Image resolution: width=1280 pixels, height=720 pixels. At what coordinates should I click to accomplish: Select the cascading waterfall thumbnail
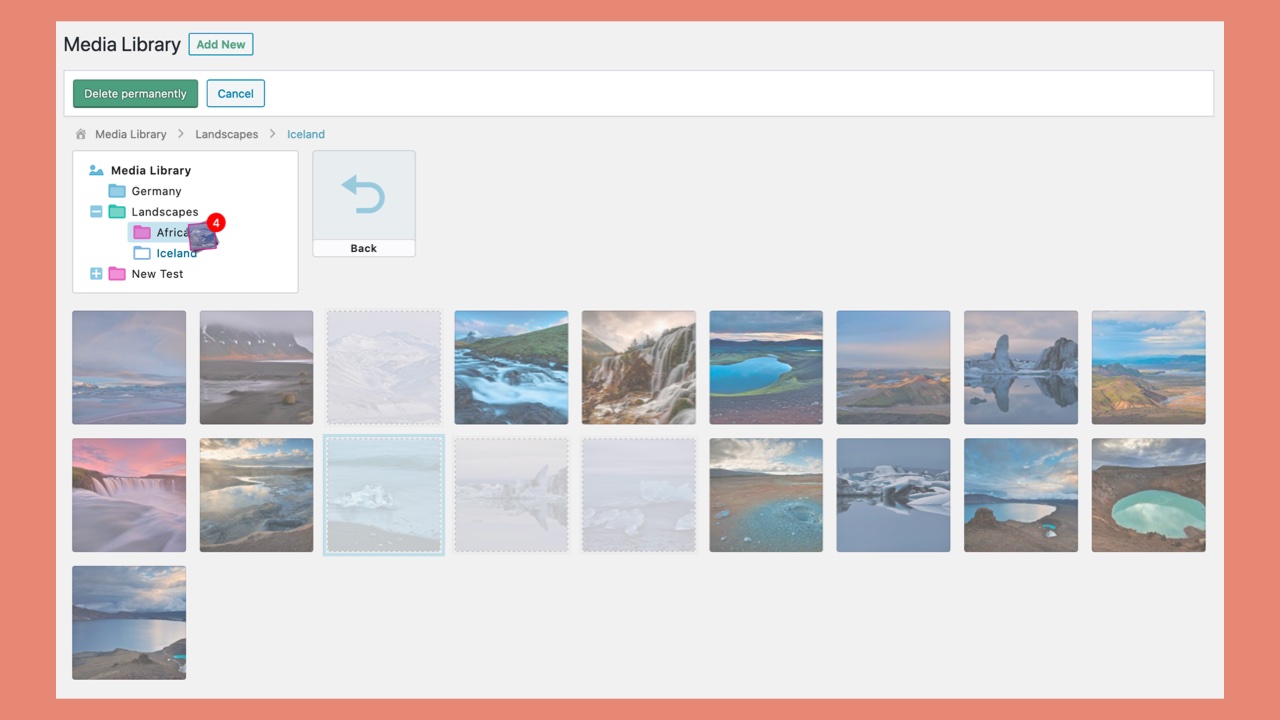pyautogui.click(x=639, y=368)
